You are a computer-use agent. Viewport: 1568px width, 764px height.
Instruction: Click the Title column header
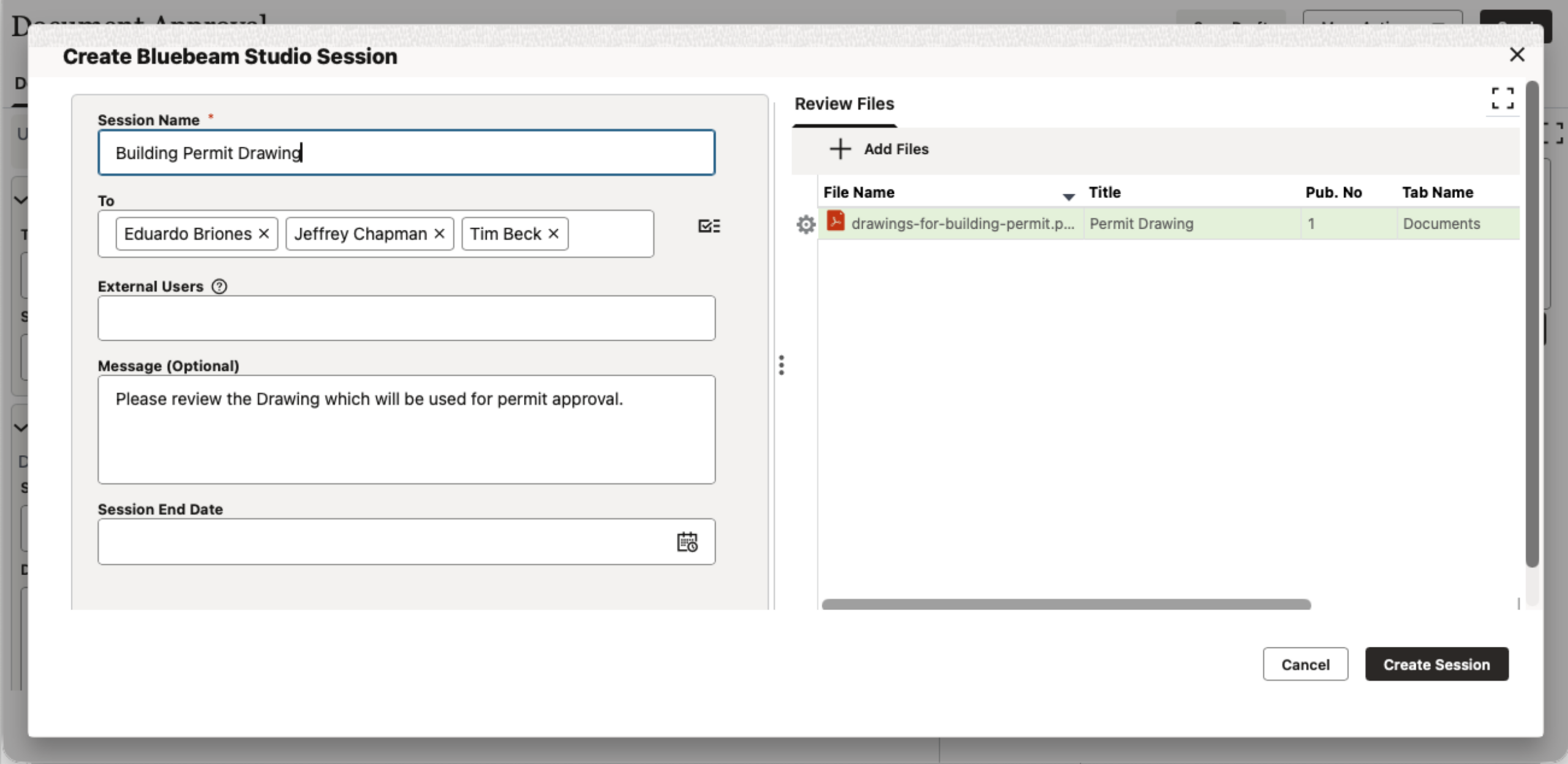[1104, 192]
